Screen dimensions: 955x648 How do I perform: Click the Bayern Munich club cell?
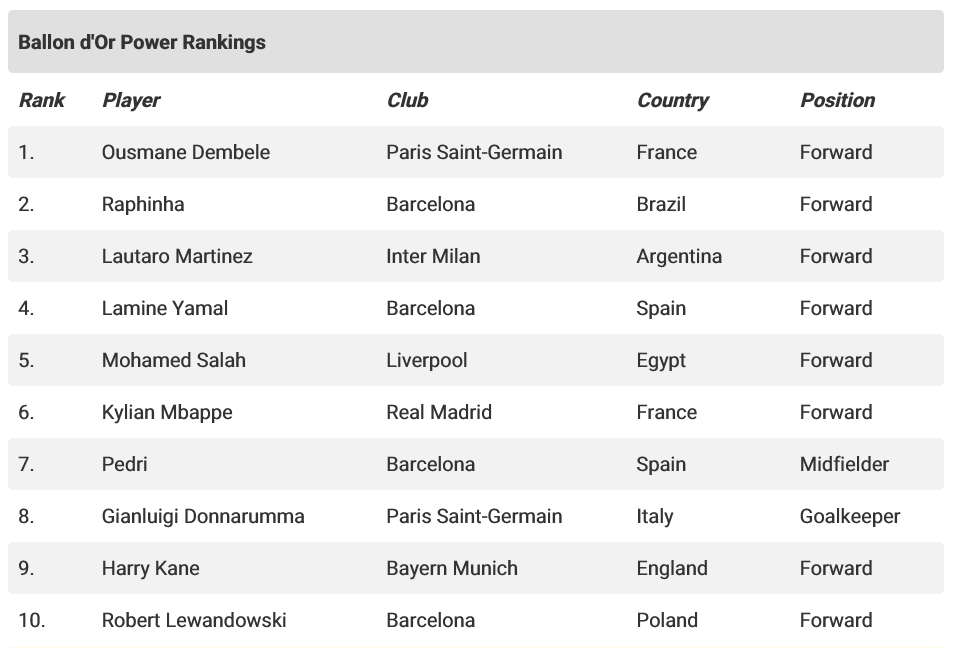click(452, 568)
